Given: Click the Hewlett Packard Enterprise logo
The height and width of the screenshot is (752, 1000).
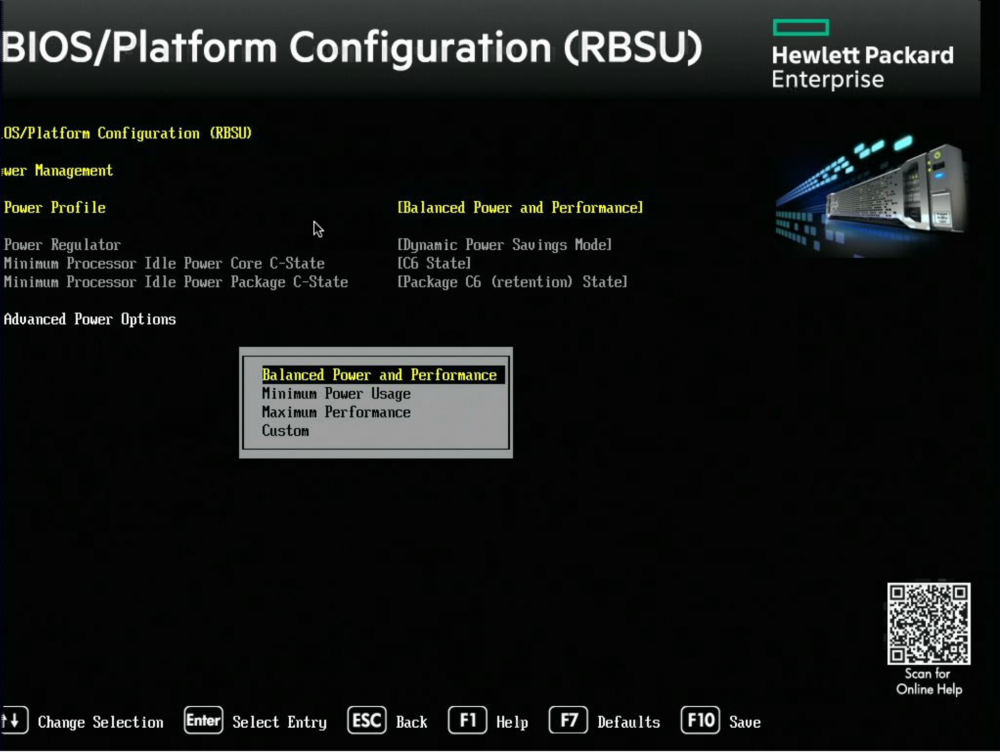Looking at the screenshot, I should pyautogui.click(x=862, y=55).
